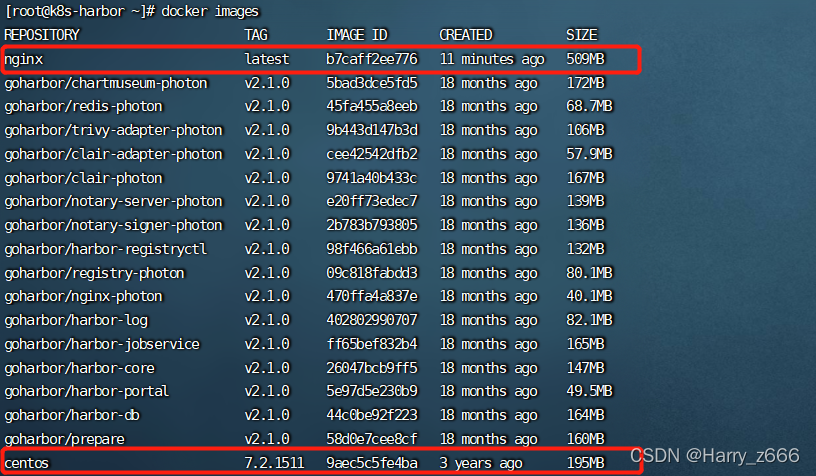Click the 136MB size value

click(x=585, y=225)
